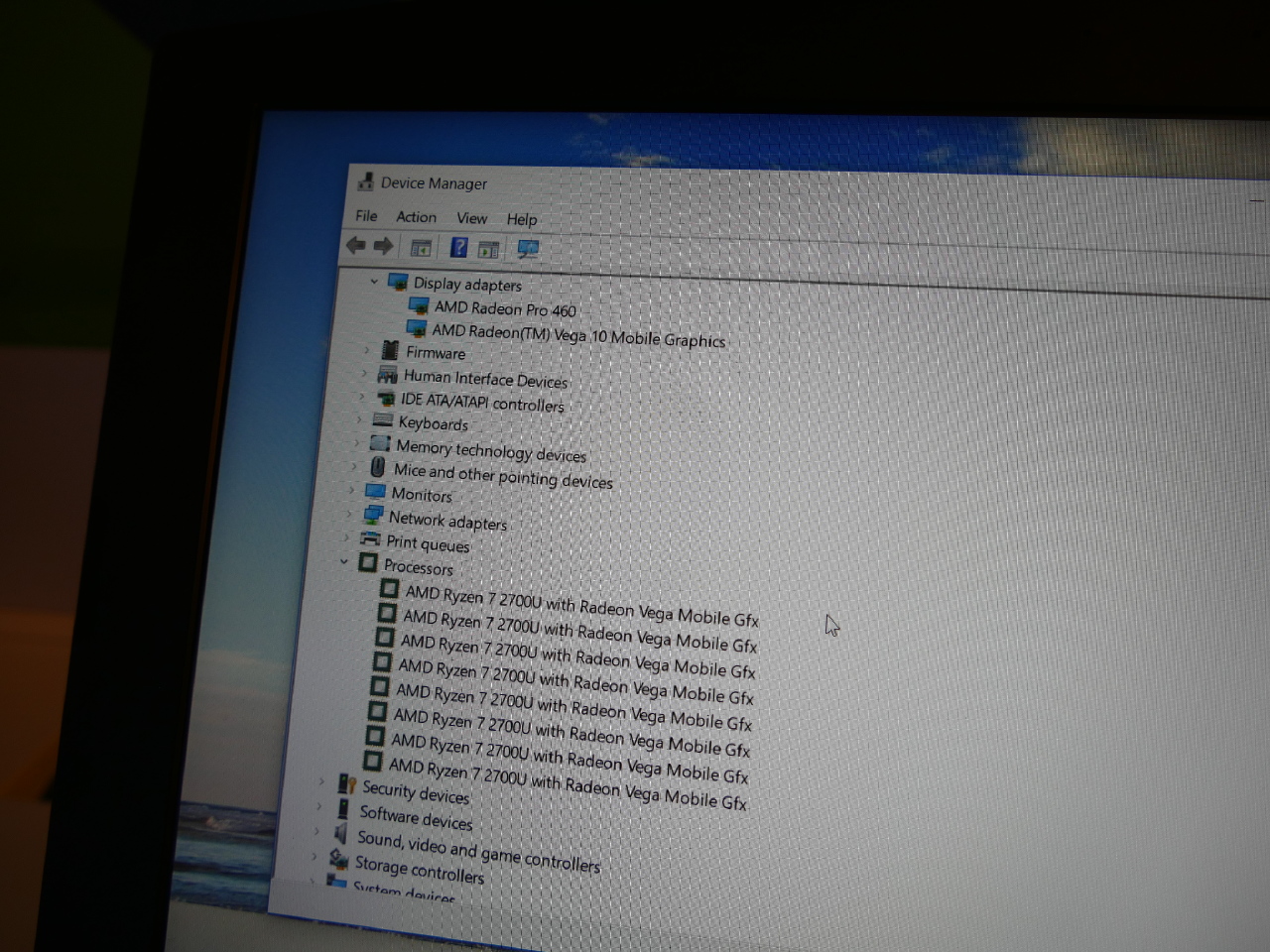Open the Help menu
The width and height of the screenshot is (1270, 952).
click(x=522, y=219)
